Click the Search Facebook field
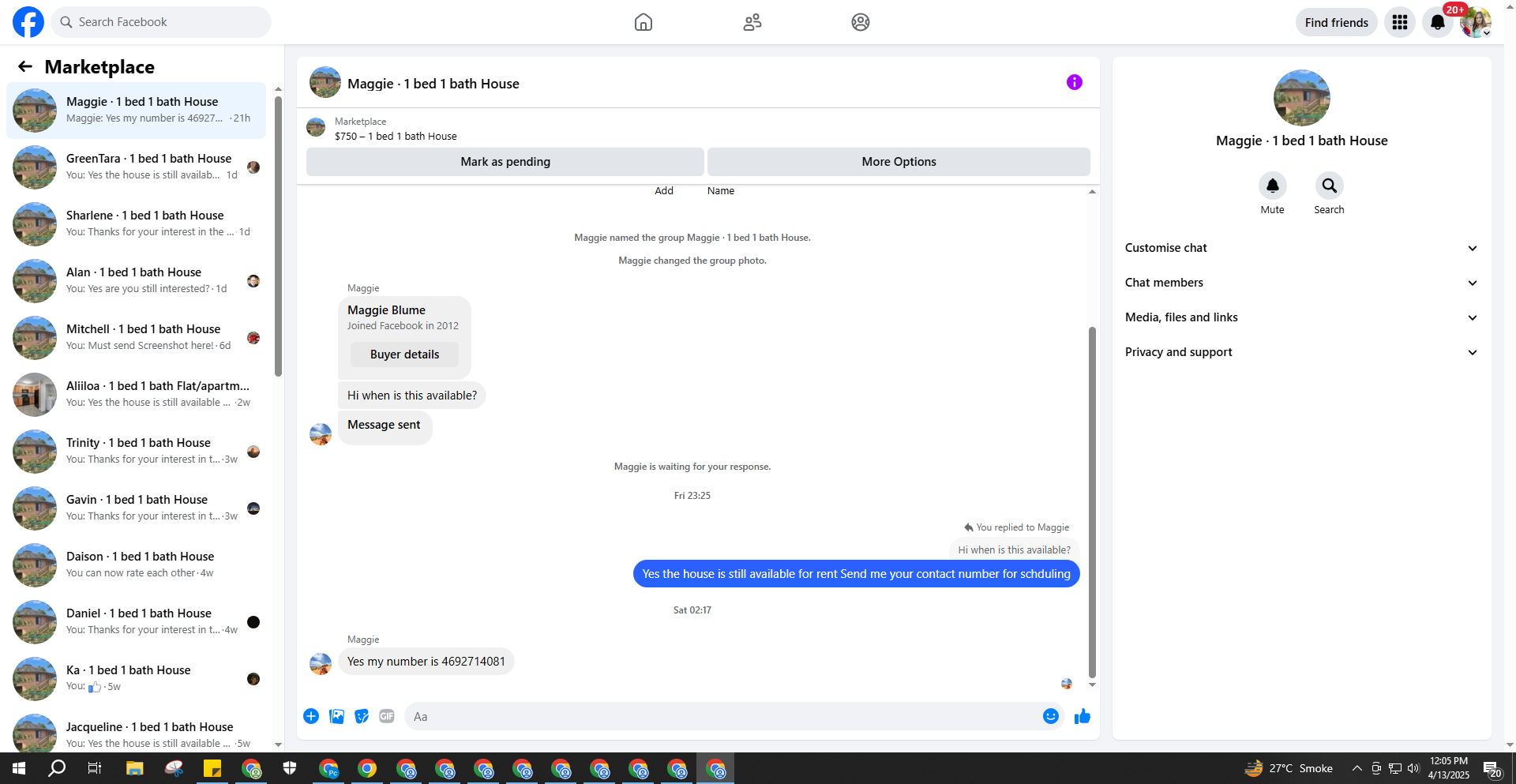The height and width of the screenshot is (784, 1516). [161, 22]
